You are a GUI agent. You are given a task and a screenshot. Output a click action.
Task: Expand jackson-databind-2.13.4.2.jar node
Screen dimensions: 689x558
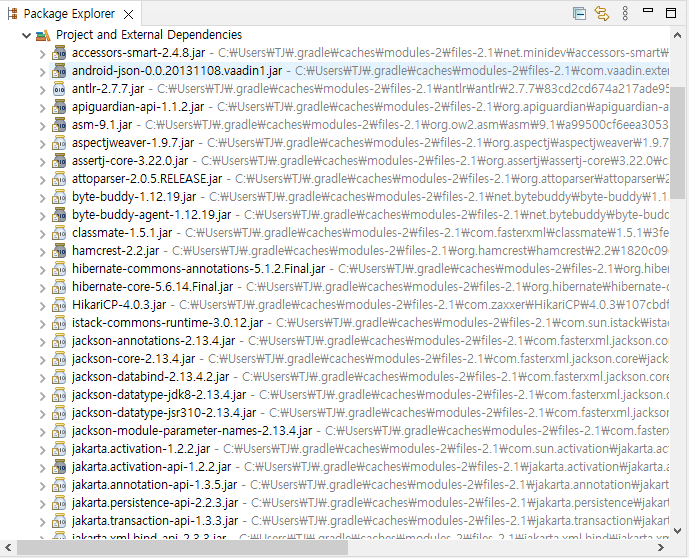43,378
